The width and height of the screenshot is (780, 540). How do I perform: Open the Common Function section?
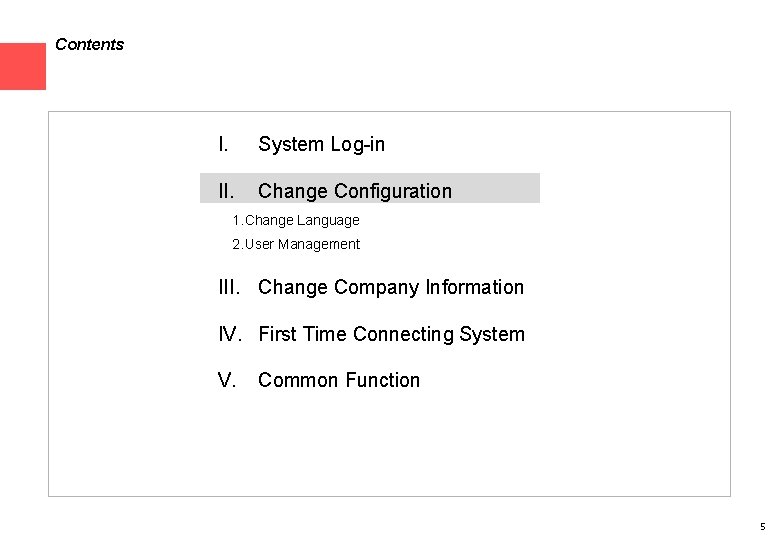click(339, 380)
